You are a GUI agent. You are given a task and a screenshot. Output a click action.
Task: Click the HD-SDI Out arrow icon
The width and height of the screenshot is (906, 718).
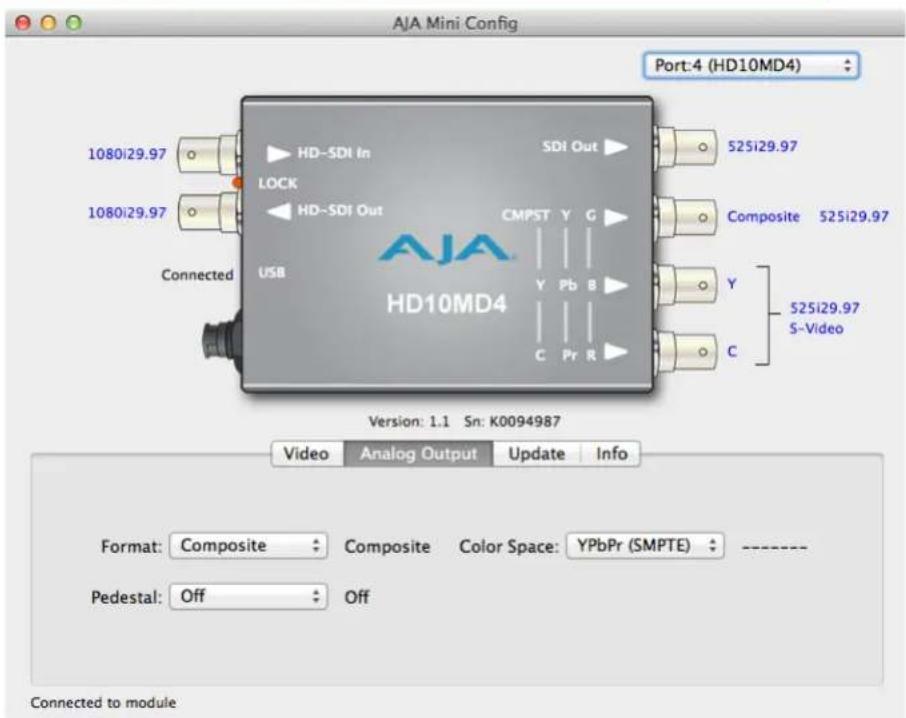(x=278, y=211)
